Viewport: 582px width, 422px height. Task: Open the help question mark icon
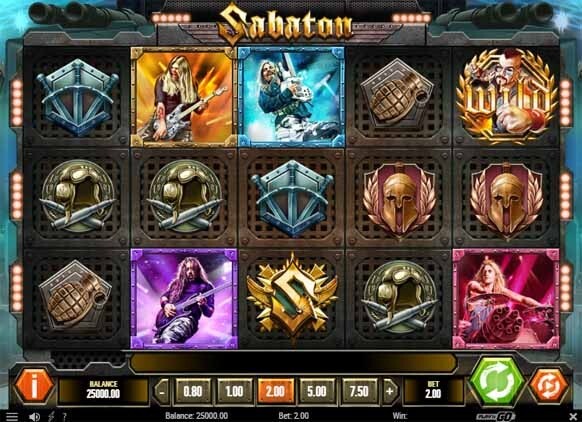(x=65, y=416)
